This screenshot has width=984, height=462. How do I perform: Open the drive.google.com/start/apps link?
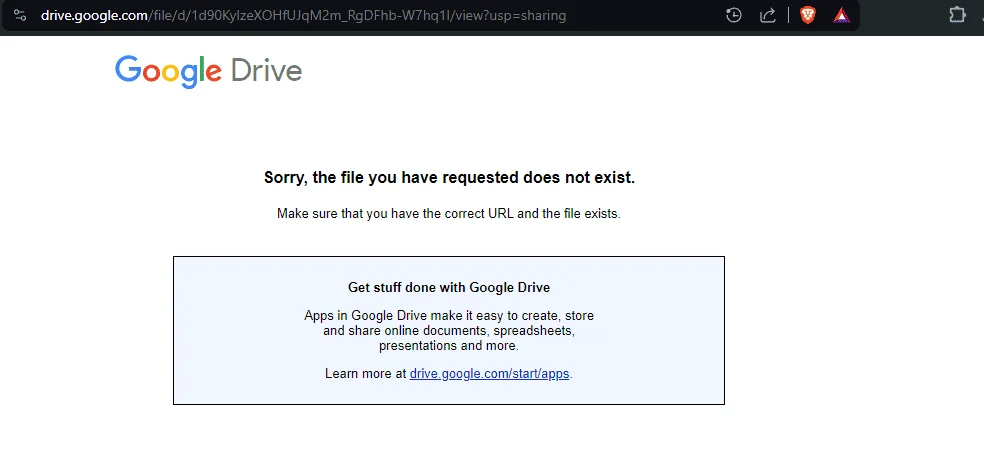pos(489,373)
